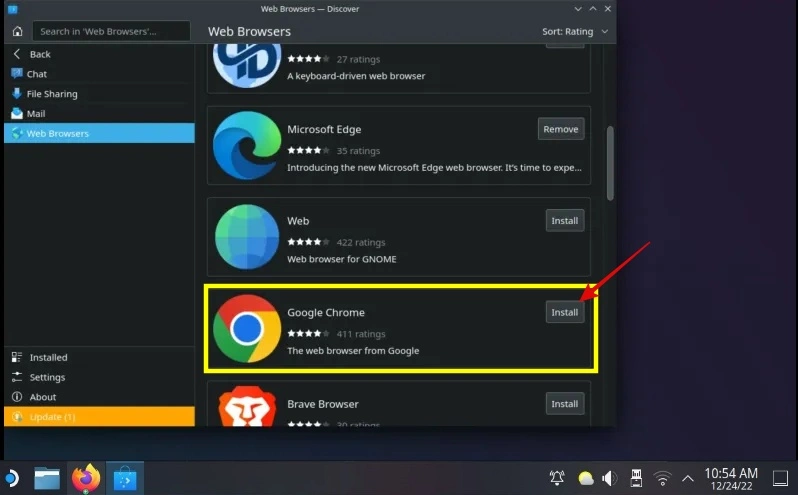Click the Settings sliders icon

click(17, 377)
